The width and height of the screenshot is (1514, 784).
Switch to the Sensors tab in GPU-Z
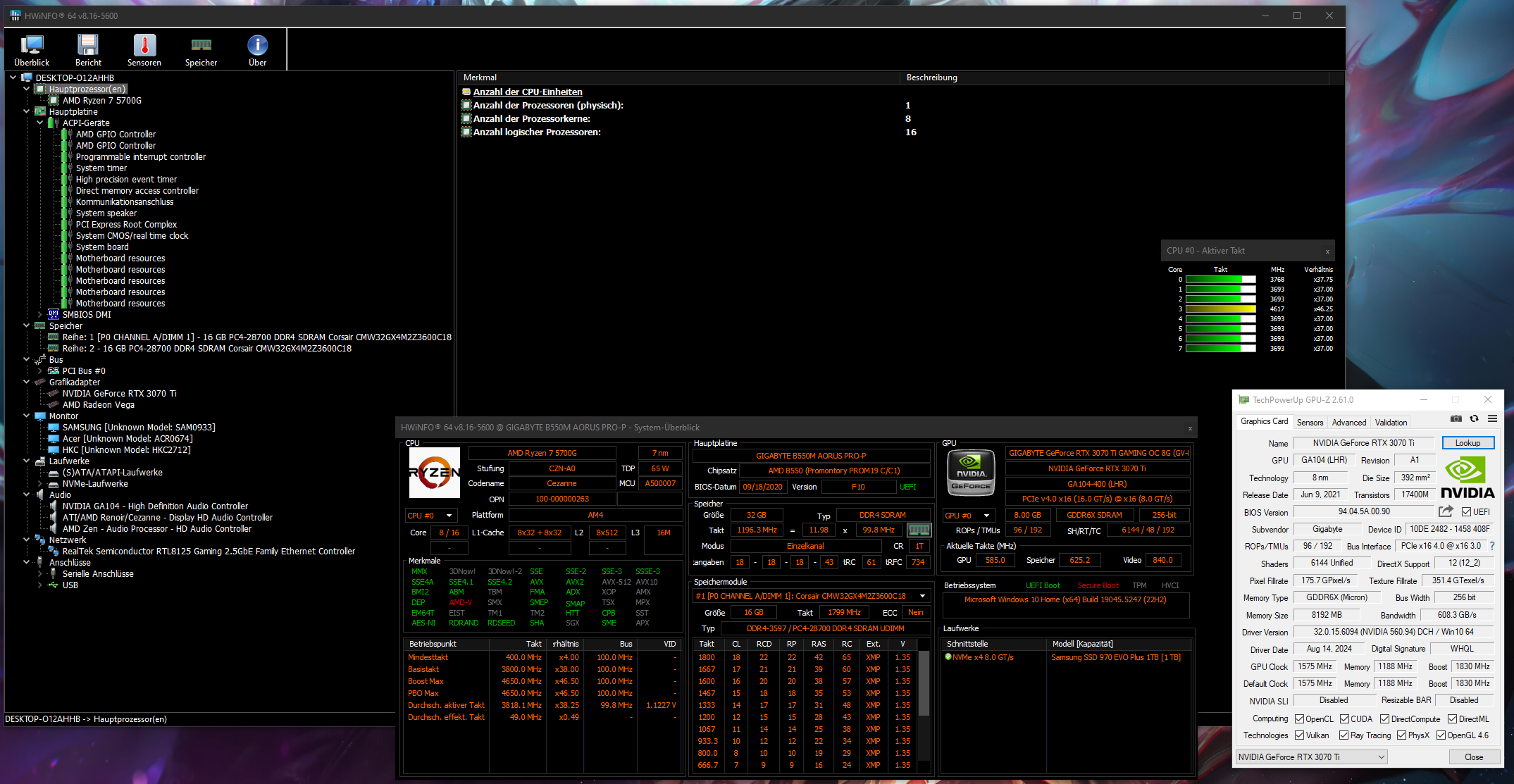click(1310, 423)
